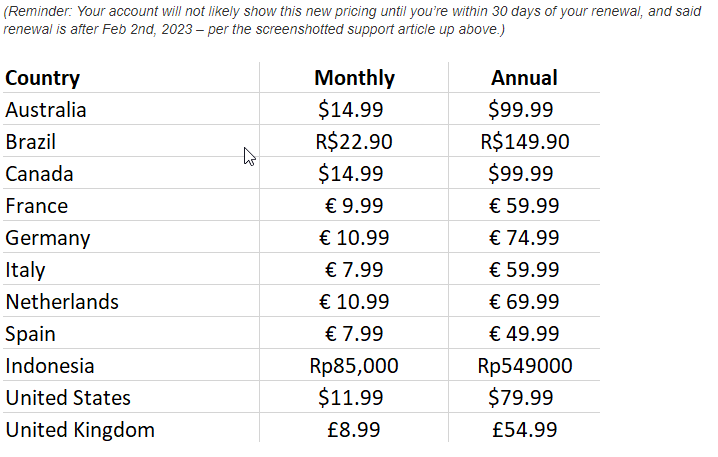Click the United States country cell

(68, 398)
